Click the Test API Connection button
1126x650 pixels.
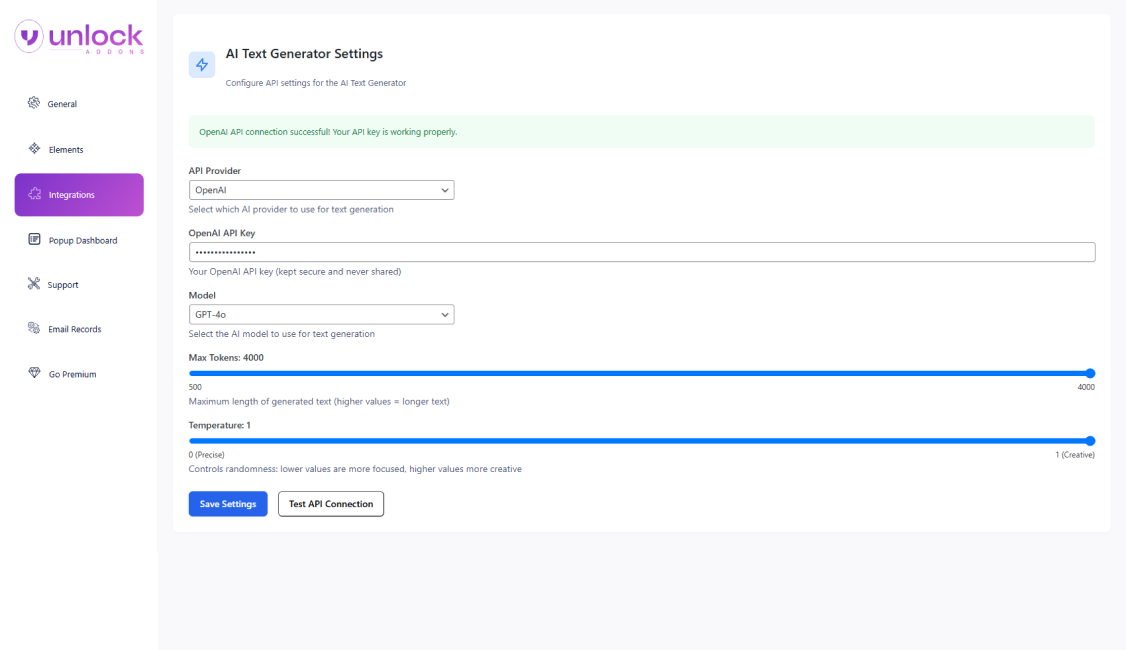tap(330, 503)
